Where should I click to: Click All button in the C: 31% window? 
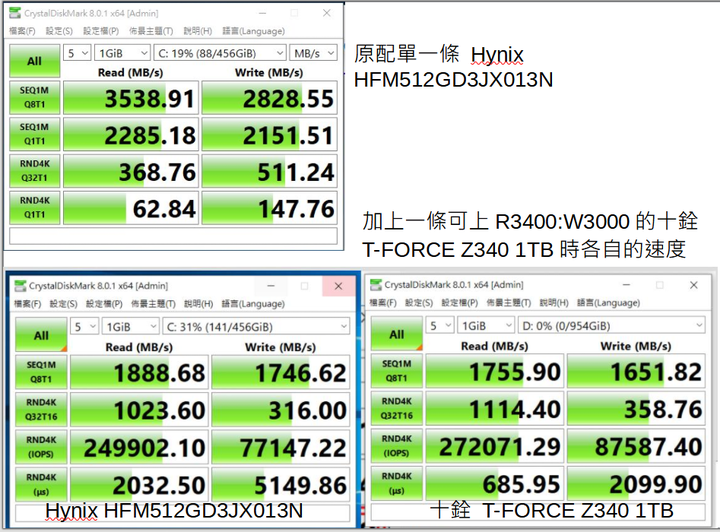coord(41,335)
